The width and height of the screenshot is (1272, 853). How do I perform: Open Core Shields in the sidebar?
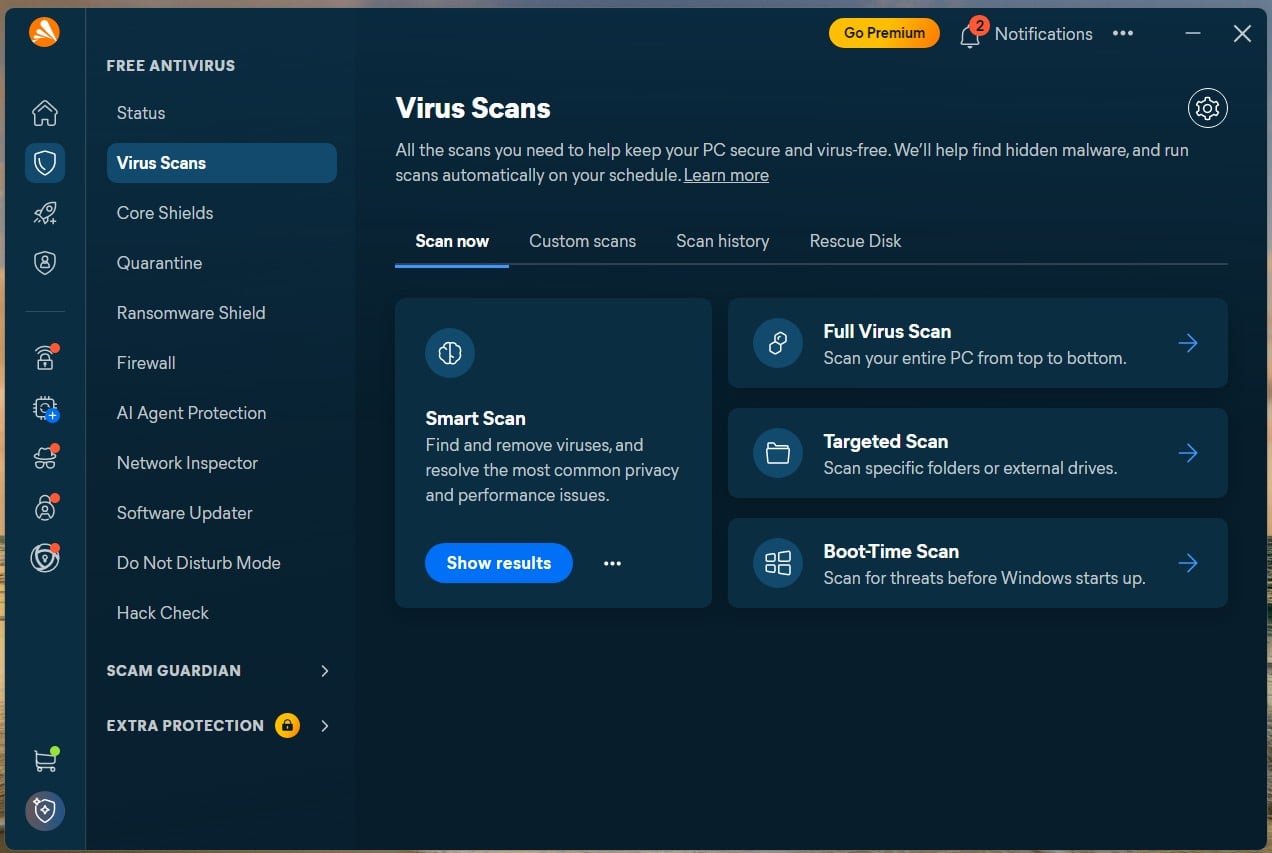click(x=222, y=213)
